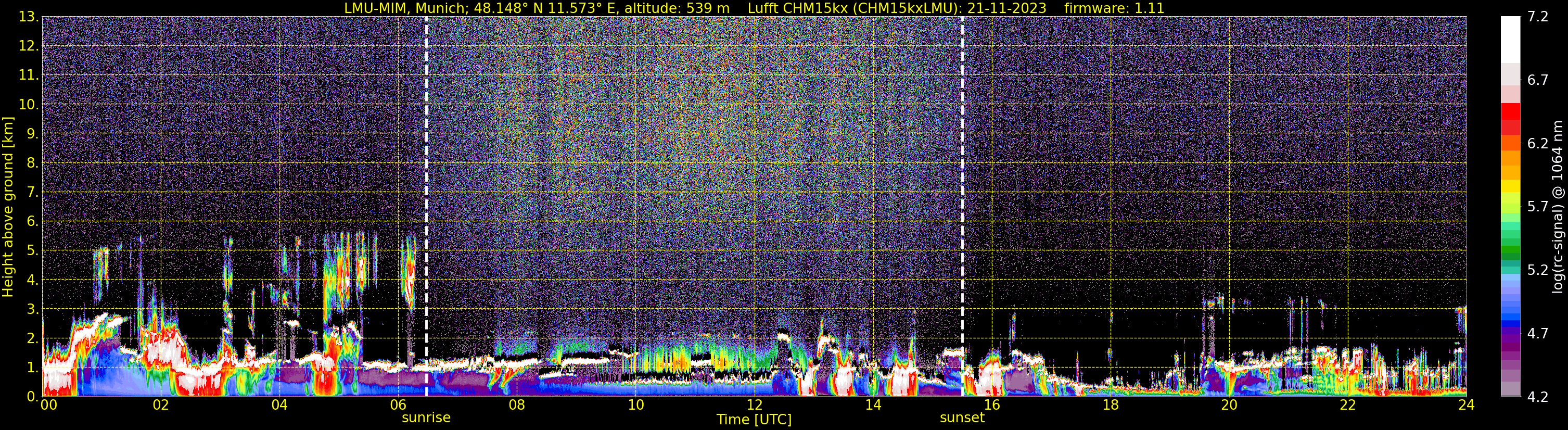Click the time axis tick label 04

click(279, 405)
